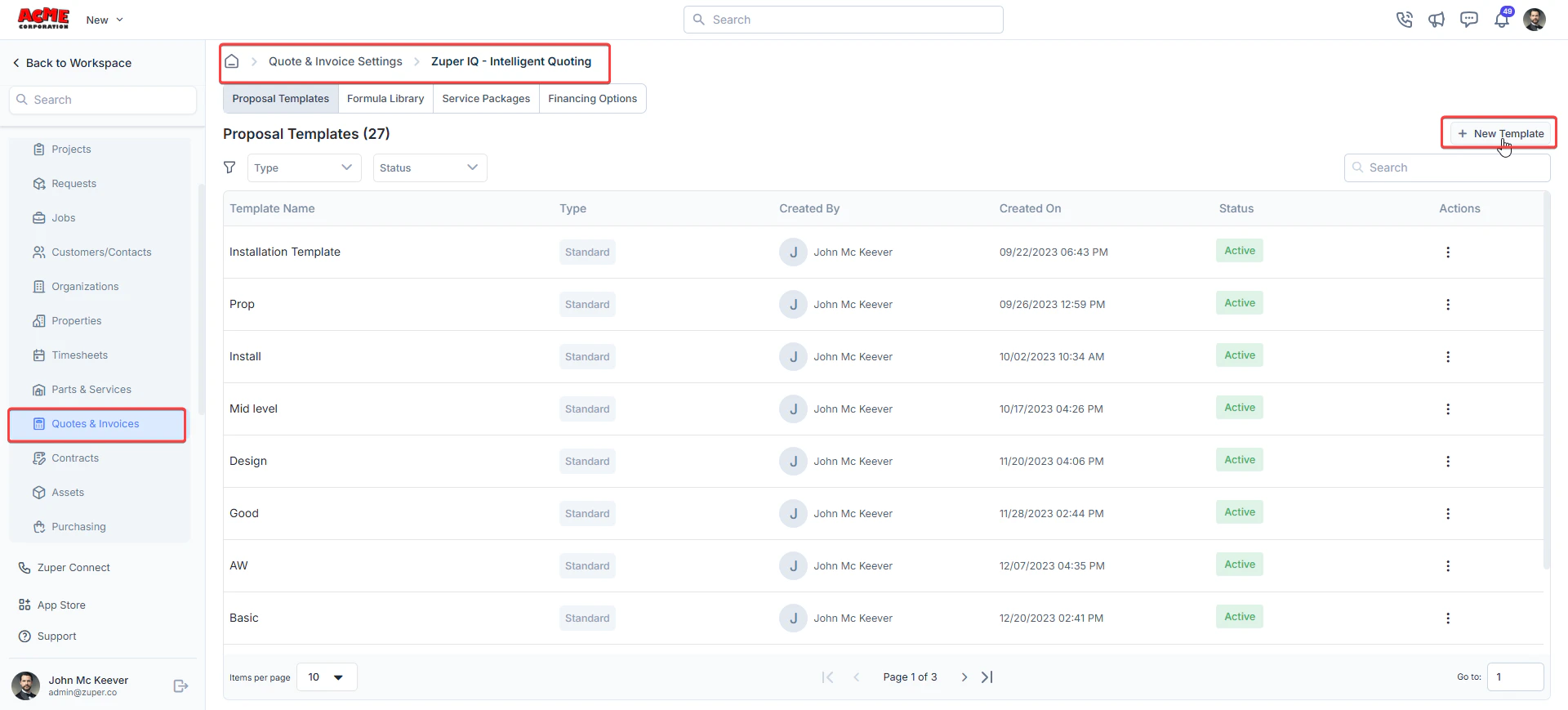Open actions menu for Install row
Screen dimensions: 1568x710
(x=1448, y=357)
